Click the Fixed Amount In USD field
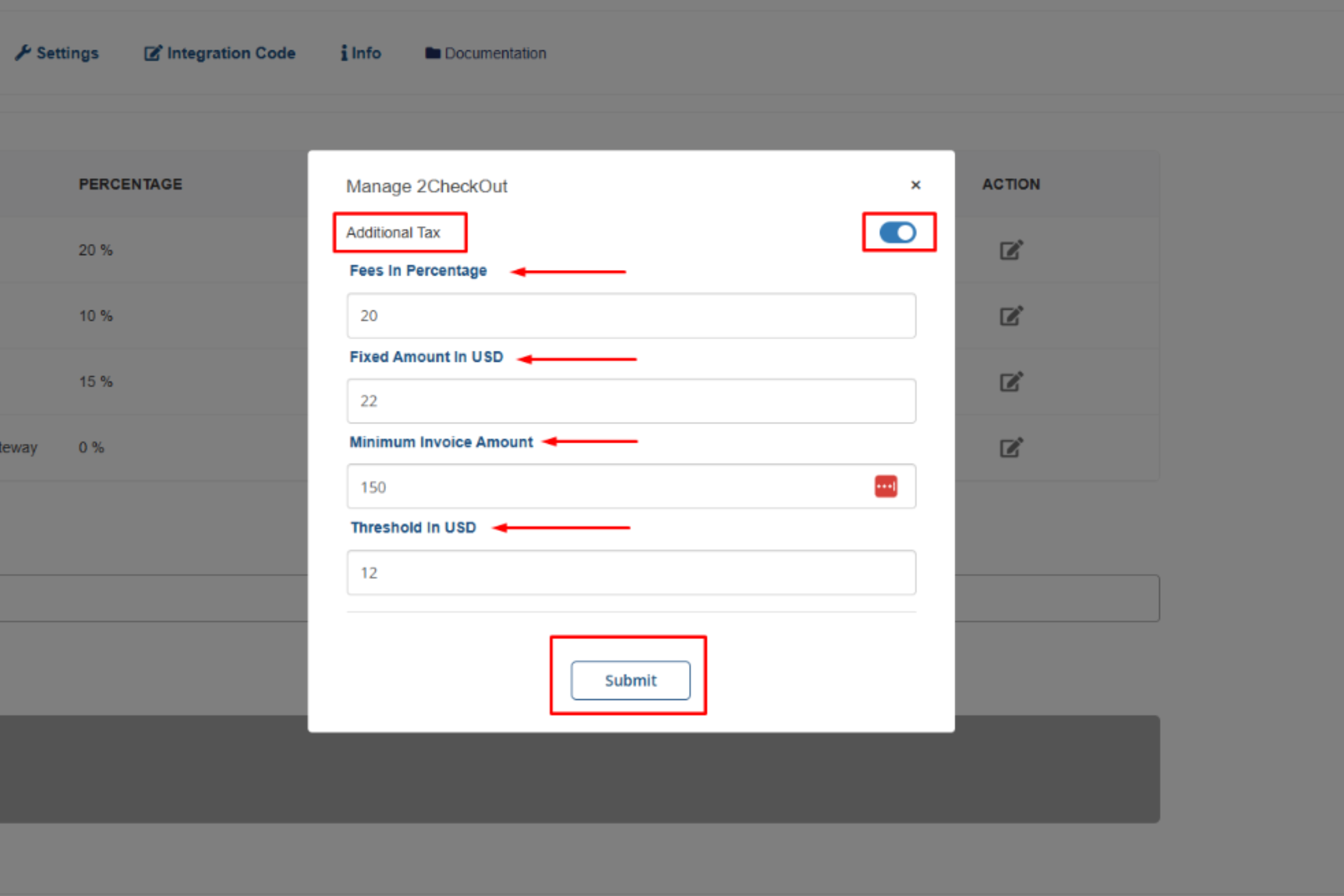This screenshot has height=896, width=1344. (x=631, y=401)
